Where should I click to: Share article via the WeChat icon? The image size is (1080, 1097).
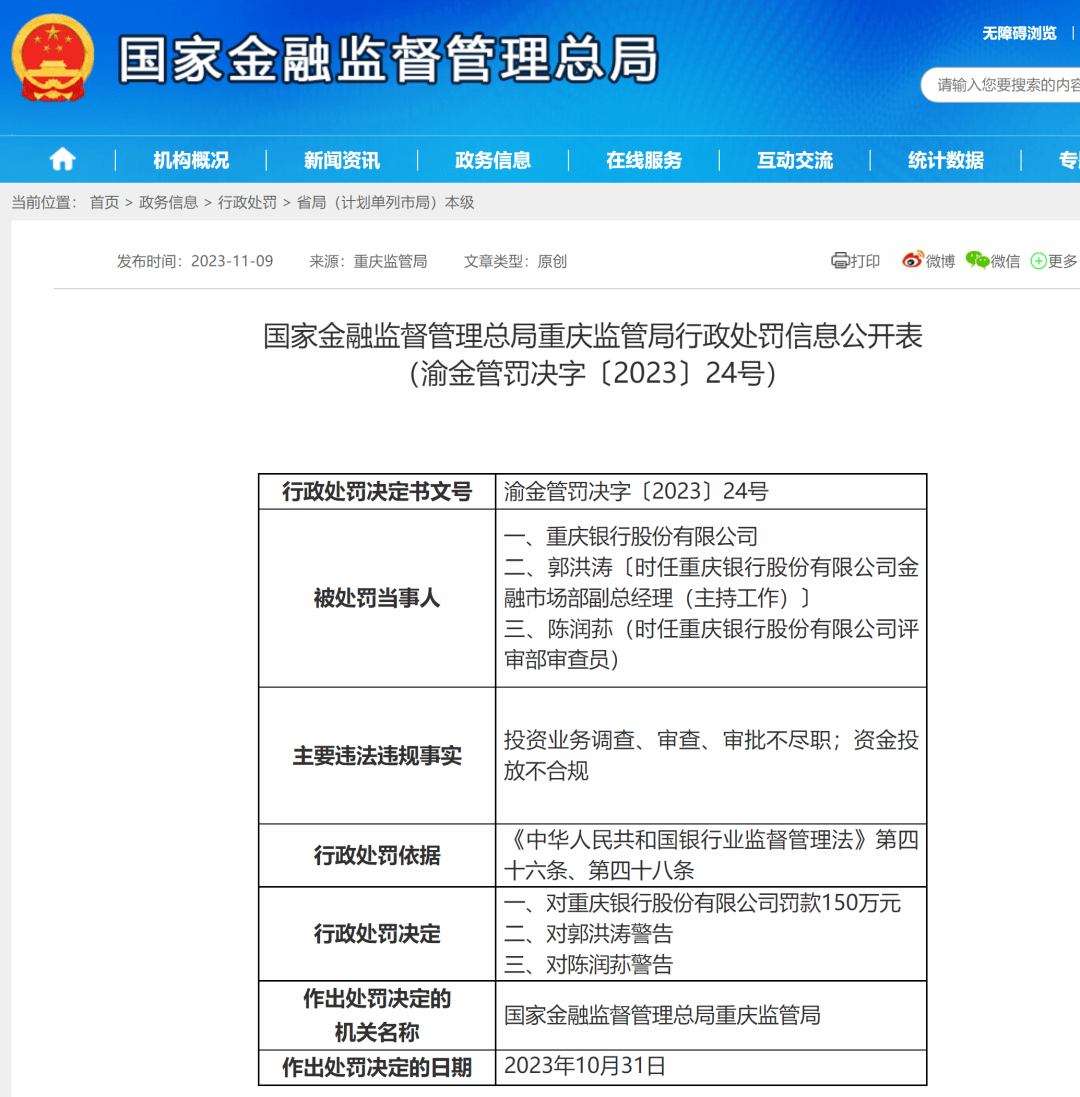coord(977,260)
